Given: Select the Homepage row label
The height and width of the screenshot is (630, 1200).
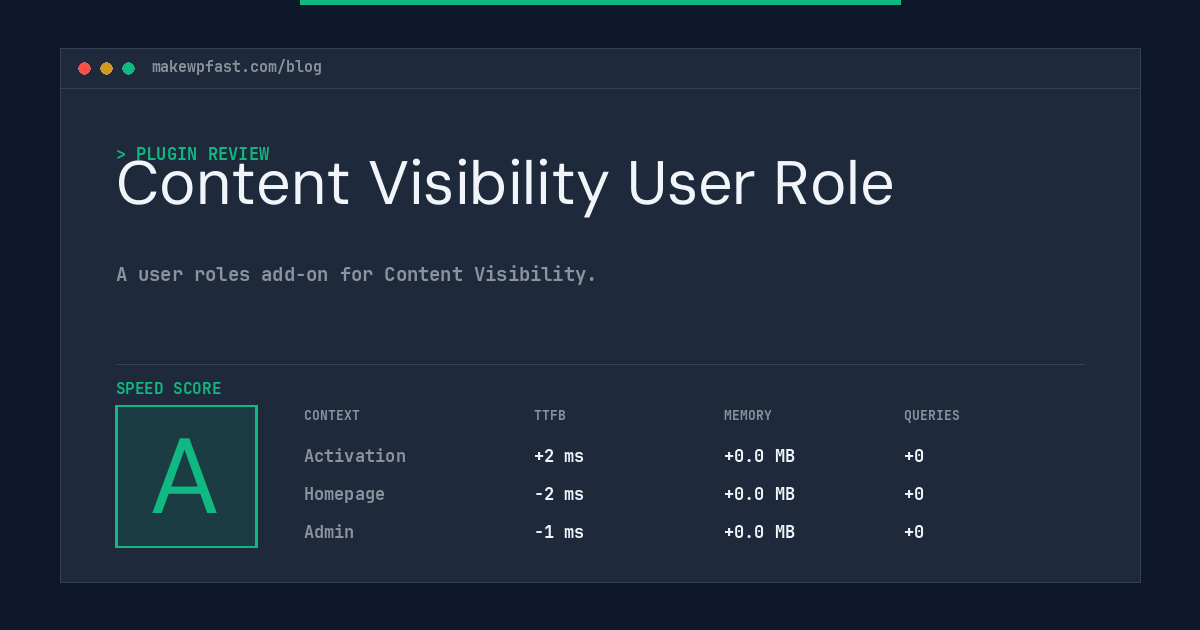Looking at the screenshot, I should click(344, 494).
